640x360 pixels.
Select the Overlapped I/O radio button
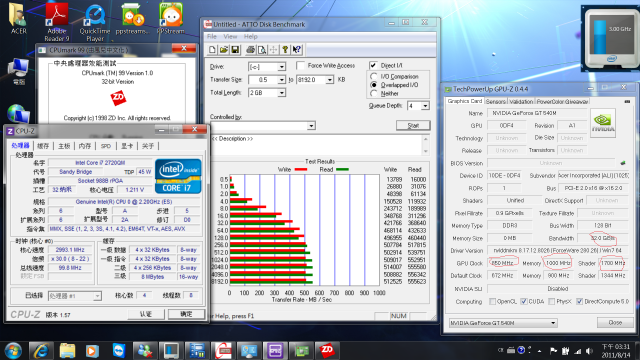(373, 85)
